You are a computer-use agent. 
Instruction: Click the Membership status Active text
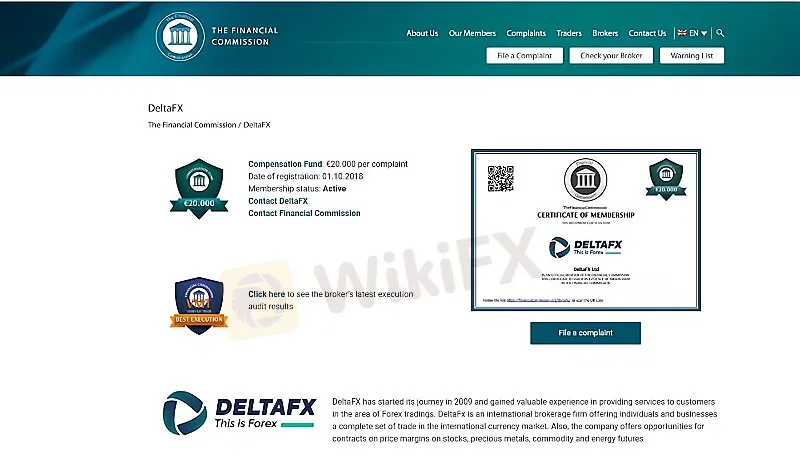point(297,188)
